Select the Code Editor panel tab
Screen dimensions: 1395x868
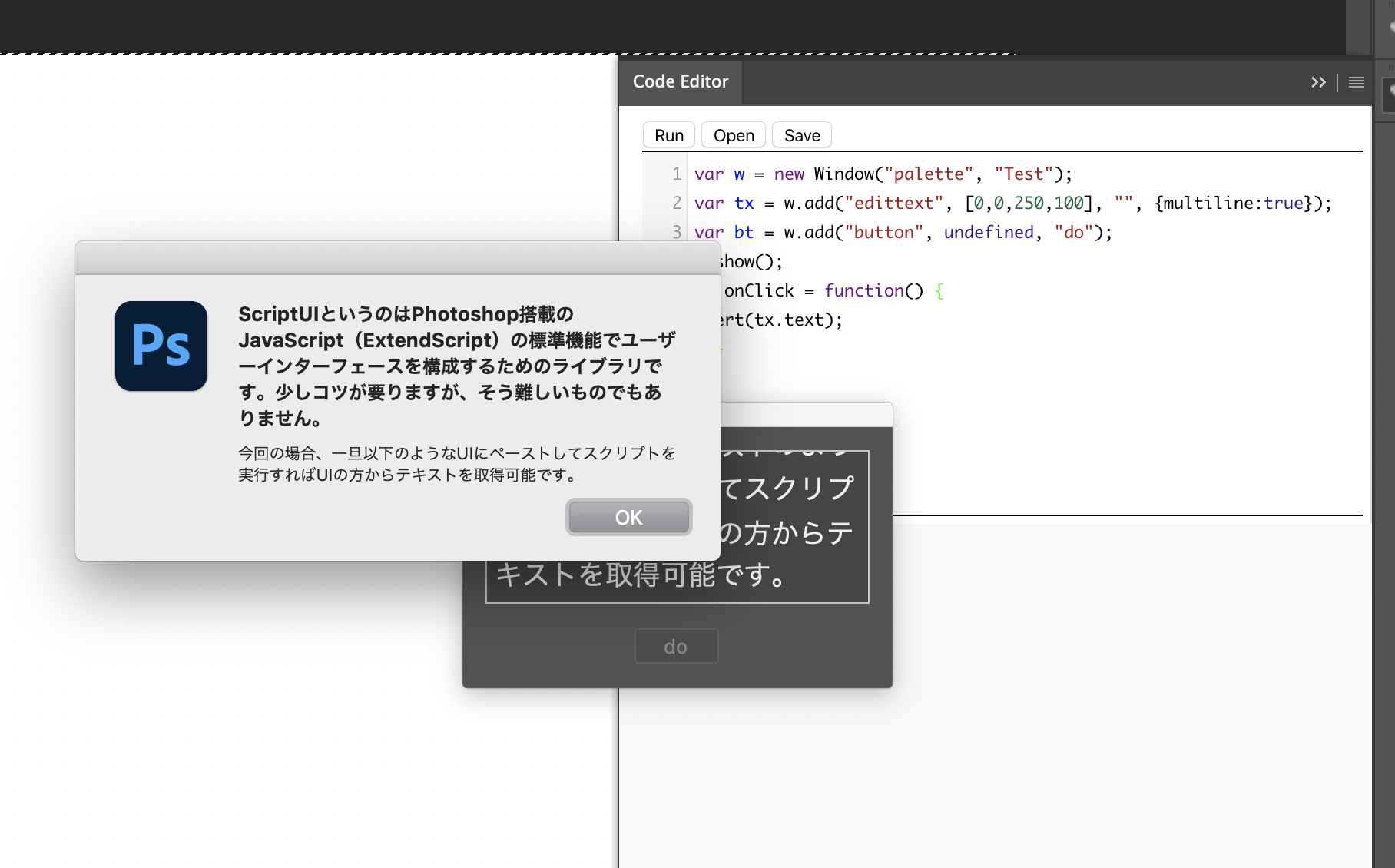click(x=681, y=81)
